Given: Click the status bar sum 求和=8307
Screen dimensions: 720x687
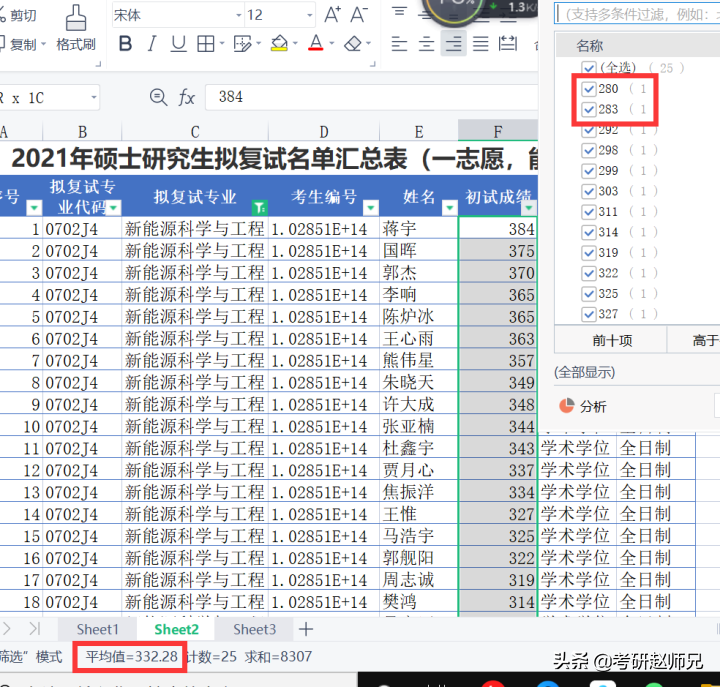Looking at the screenshot, I should click(x=278, y=657).
